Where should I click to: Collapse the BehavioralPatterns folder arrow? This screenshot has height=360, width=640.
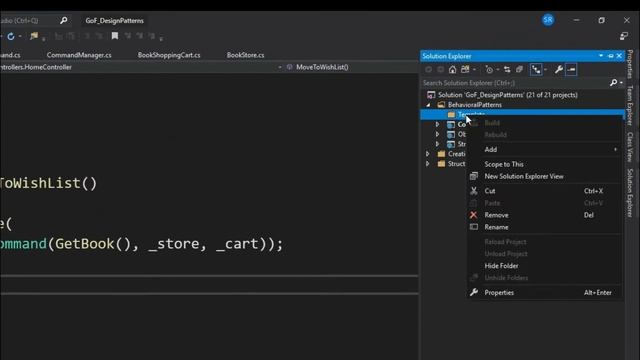pyautogui.click(x=428, y=105)
